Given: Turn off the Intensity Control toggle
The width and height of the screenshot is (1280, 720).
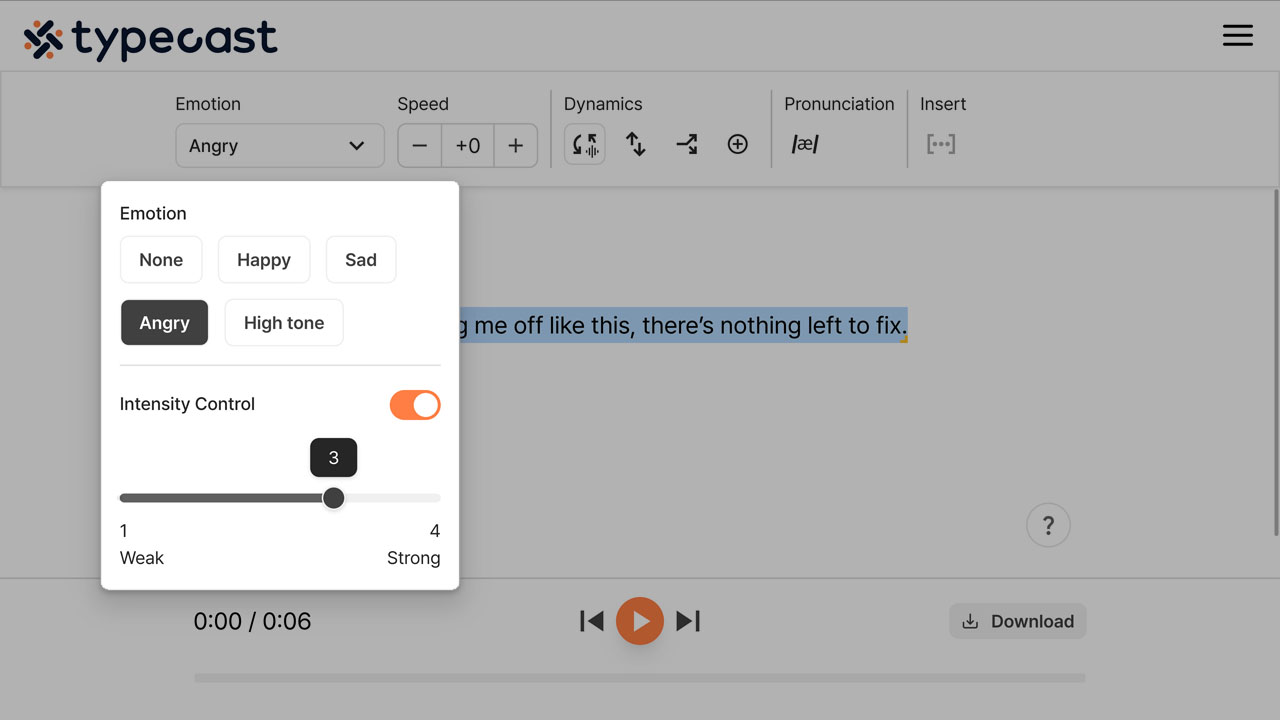Looking at the screenshot, I should 415,405.
